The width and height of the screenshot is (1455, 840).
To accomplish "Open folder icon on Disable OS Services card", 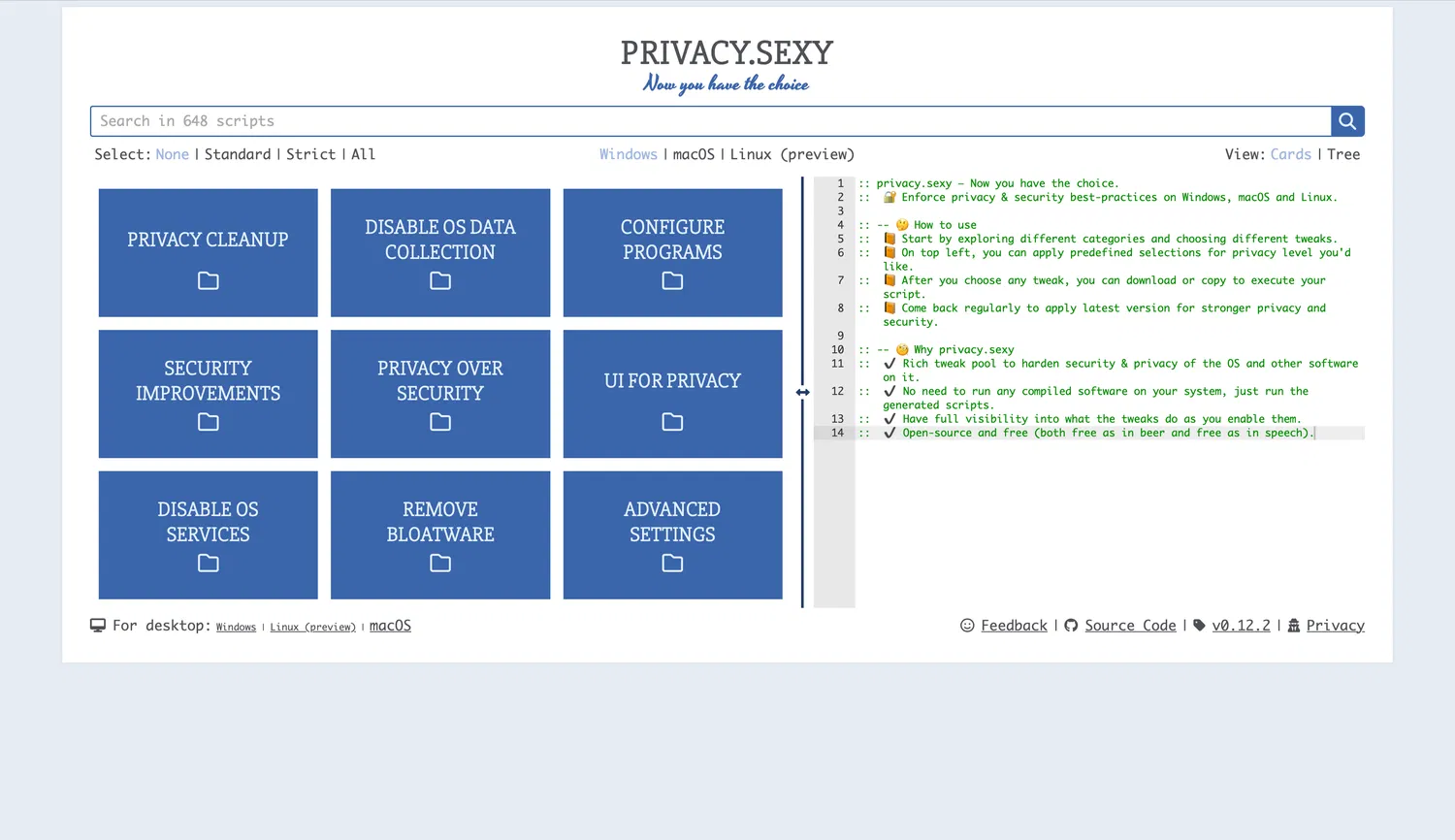I will click(209, 564).
